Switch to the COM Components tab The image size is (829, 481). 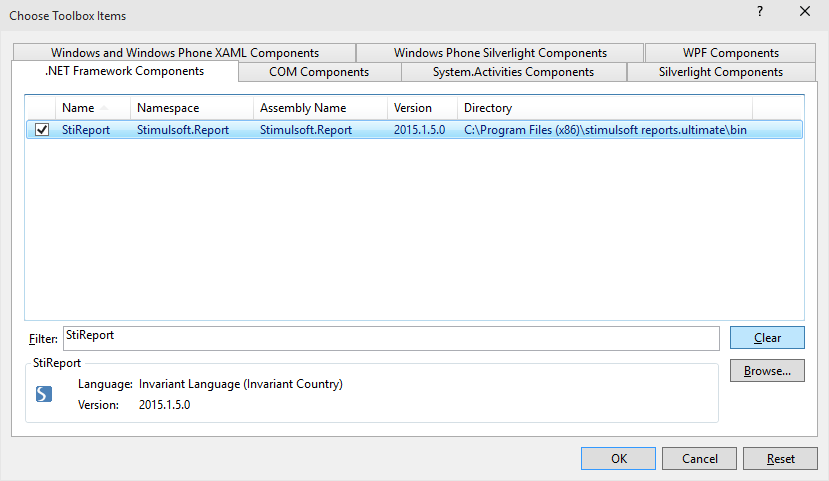tap(319, 72)
